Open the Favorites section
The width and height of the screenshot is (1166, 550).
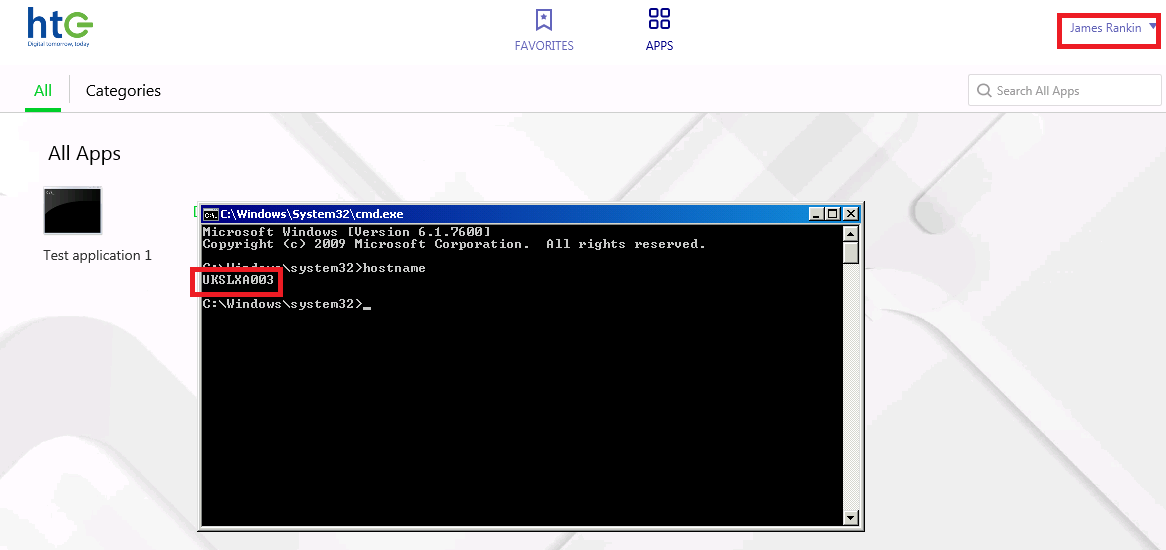[544, 30]
